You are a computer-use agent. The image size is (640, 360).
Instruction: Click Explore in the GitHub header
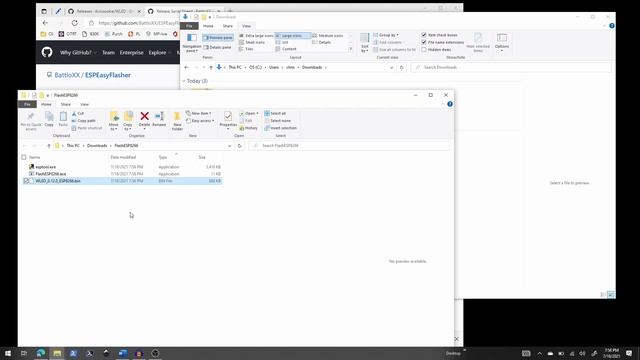(158, 52)
